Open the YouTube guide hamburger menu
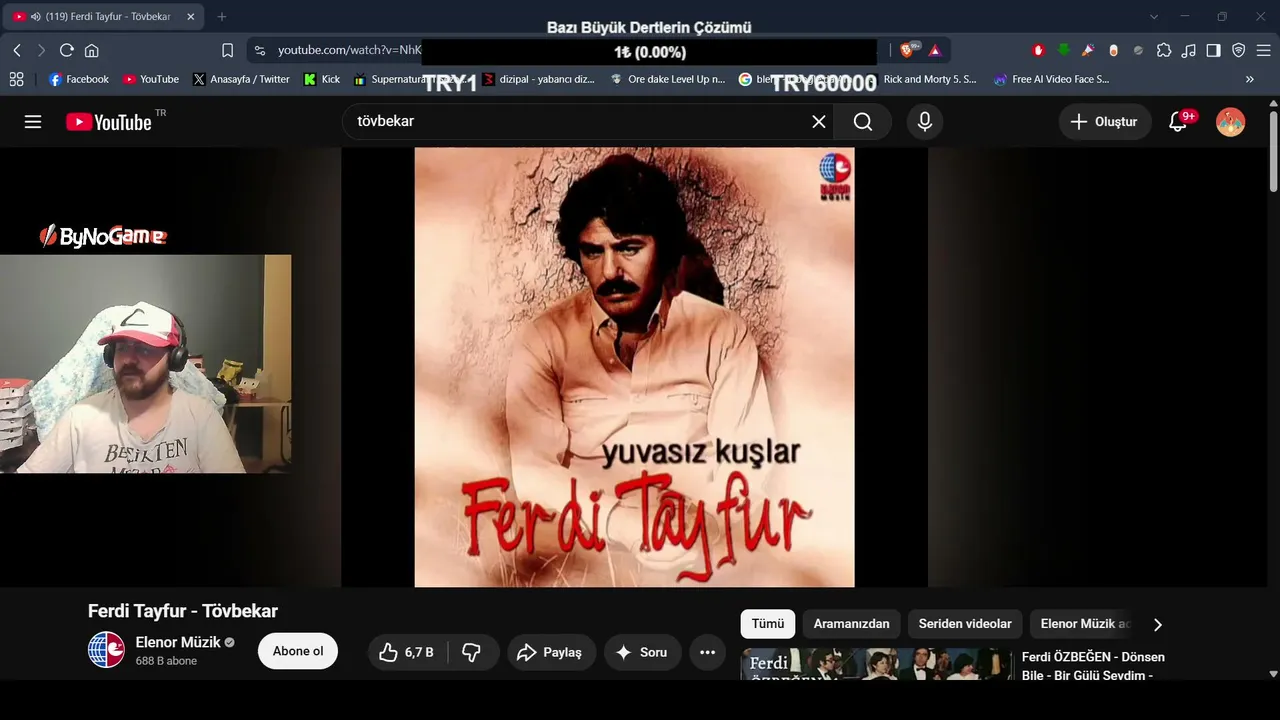 [x=33, y=121]
